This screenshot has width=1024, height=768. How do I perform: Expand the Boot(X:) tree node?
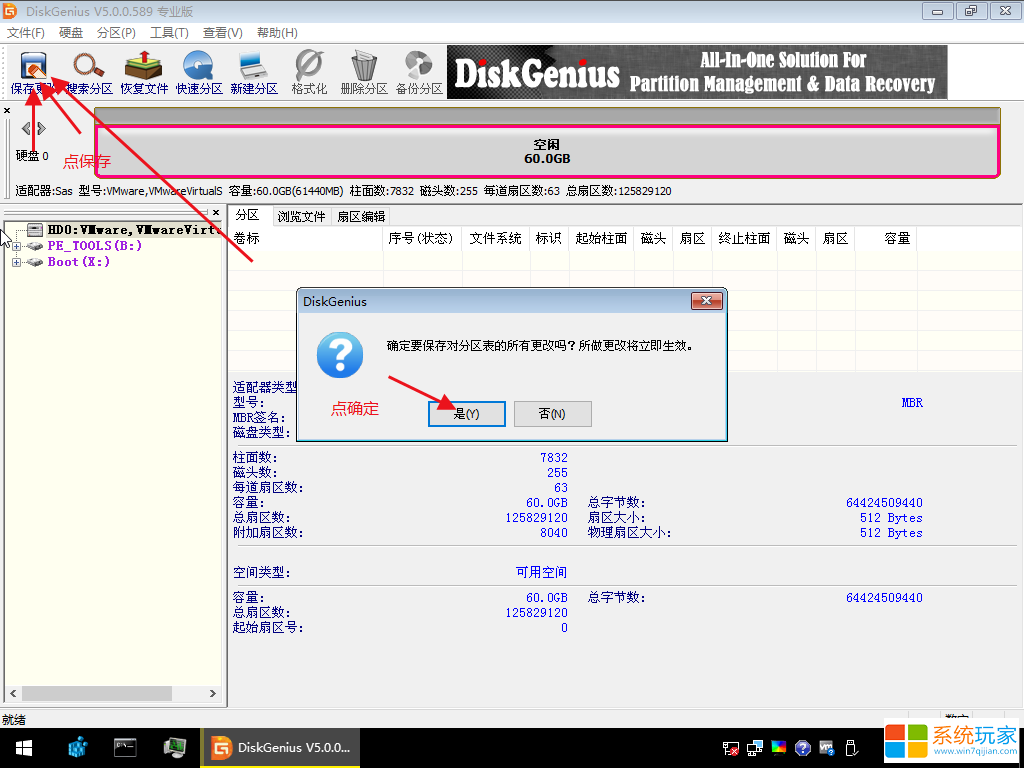click(x=16, y=262)
